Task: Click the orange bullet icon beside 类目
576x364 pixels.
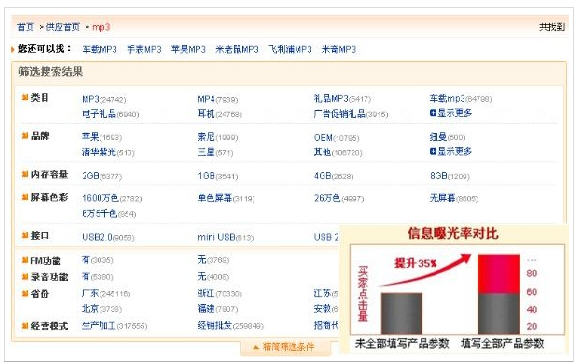Action: [x=25, y=97]
